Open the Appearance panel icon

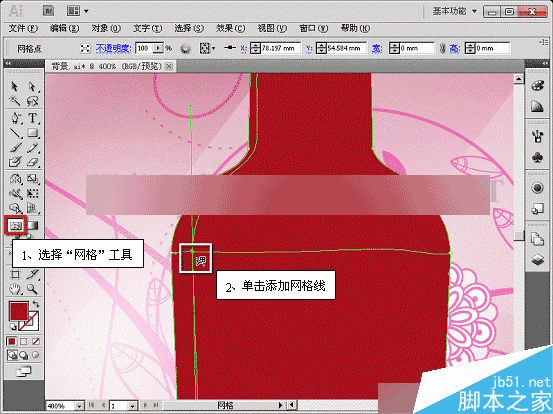coord(537,188)
